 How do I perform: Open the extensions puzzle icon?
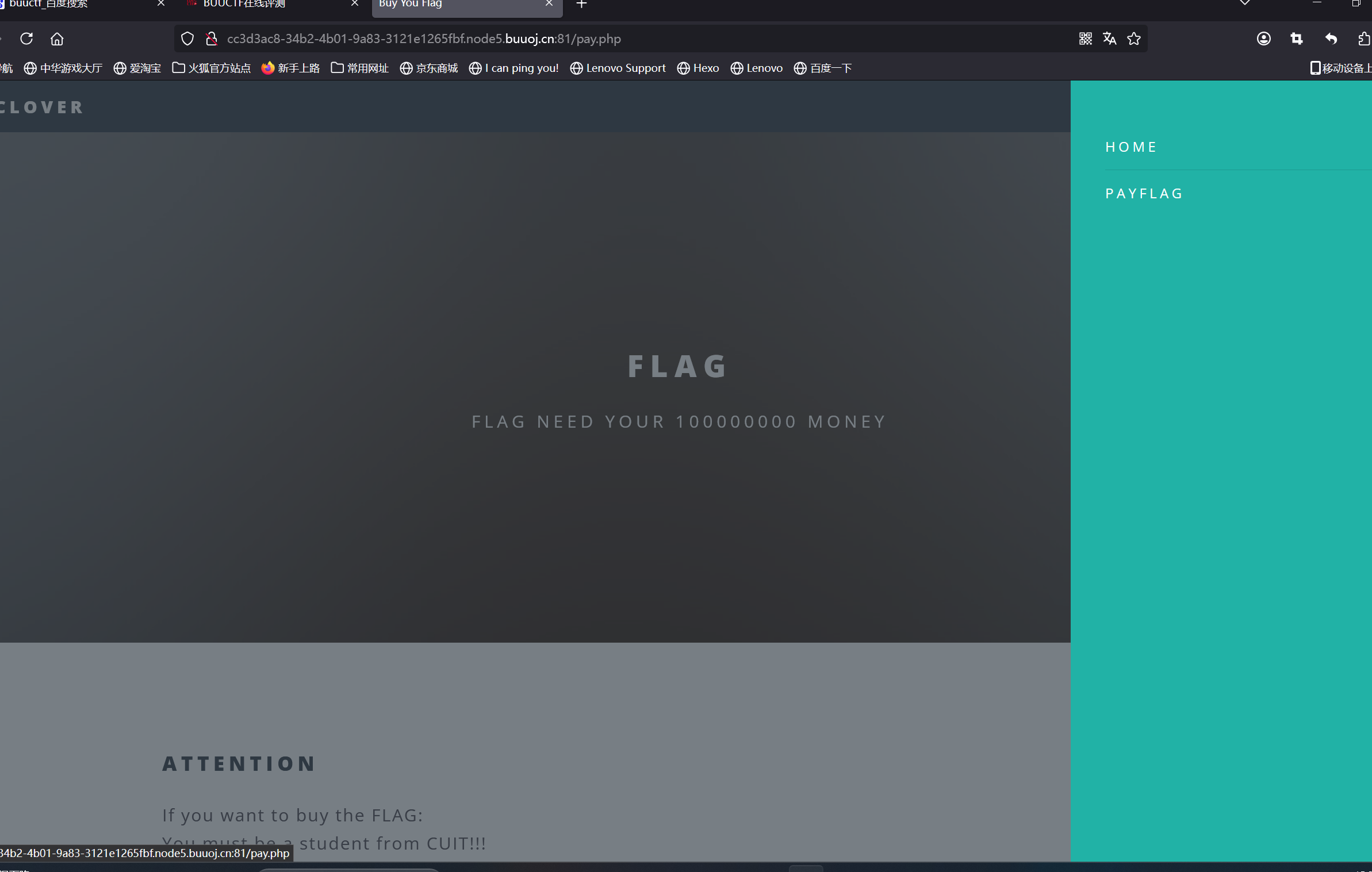coord(1363,39)
